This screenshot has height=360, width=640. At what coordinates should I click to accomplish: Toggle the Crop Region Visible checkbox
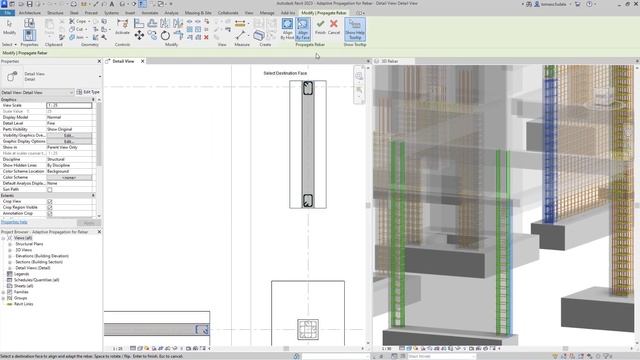(x=50, y=207)
